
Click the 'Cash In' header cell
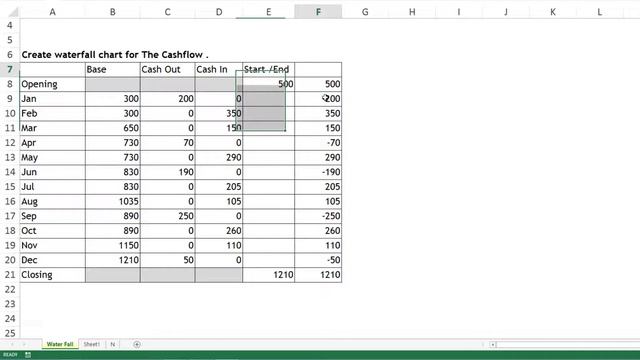(219, 69)
